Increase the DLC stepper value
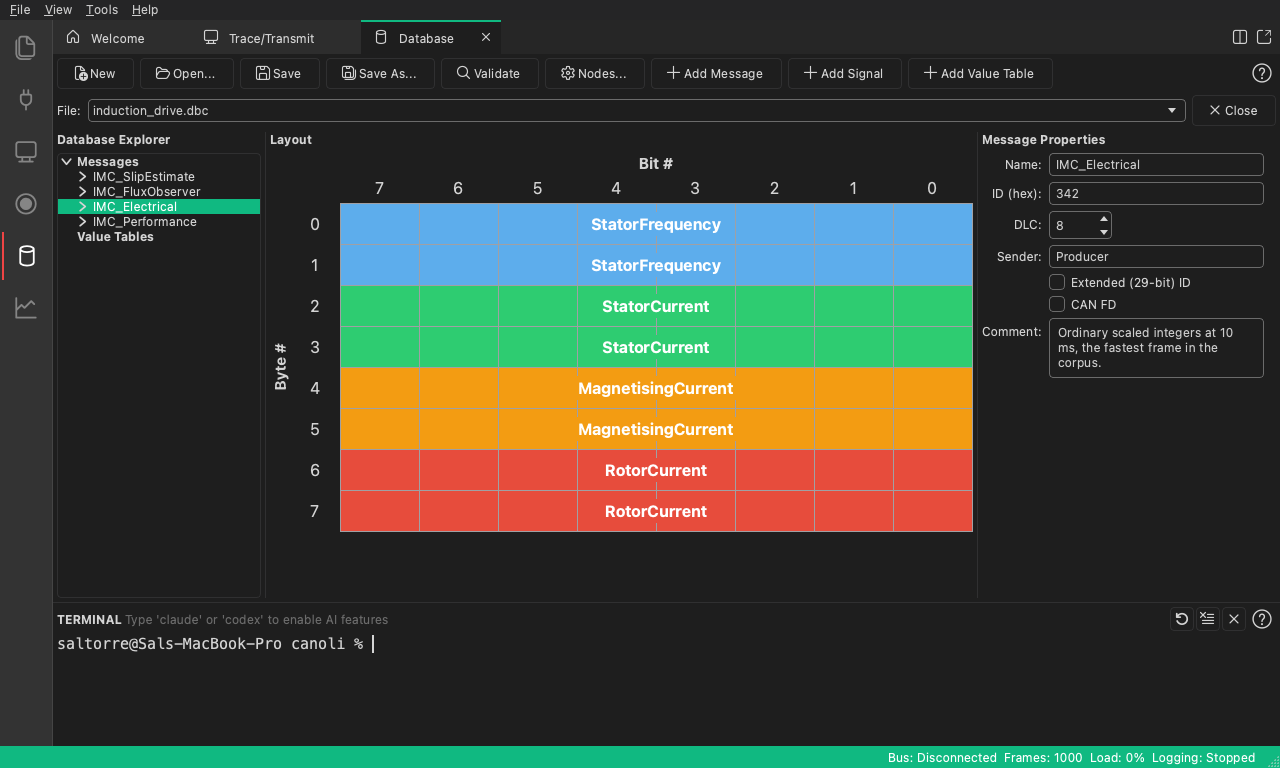 coord(1104,219)
